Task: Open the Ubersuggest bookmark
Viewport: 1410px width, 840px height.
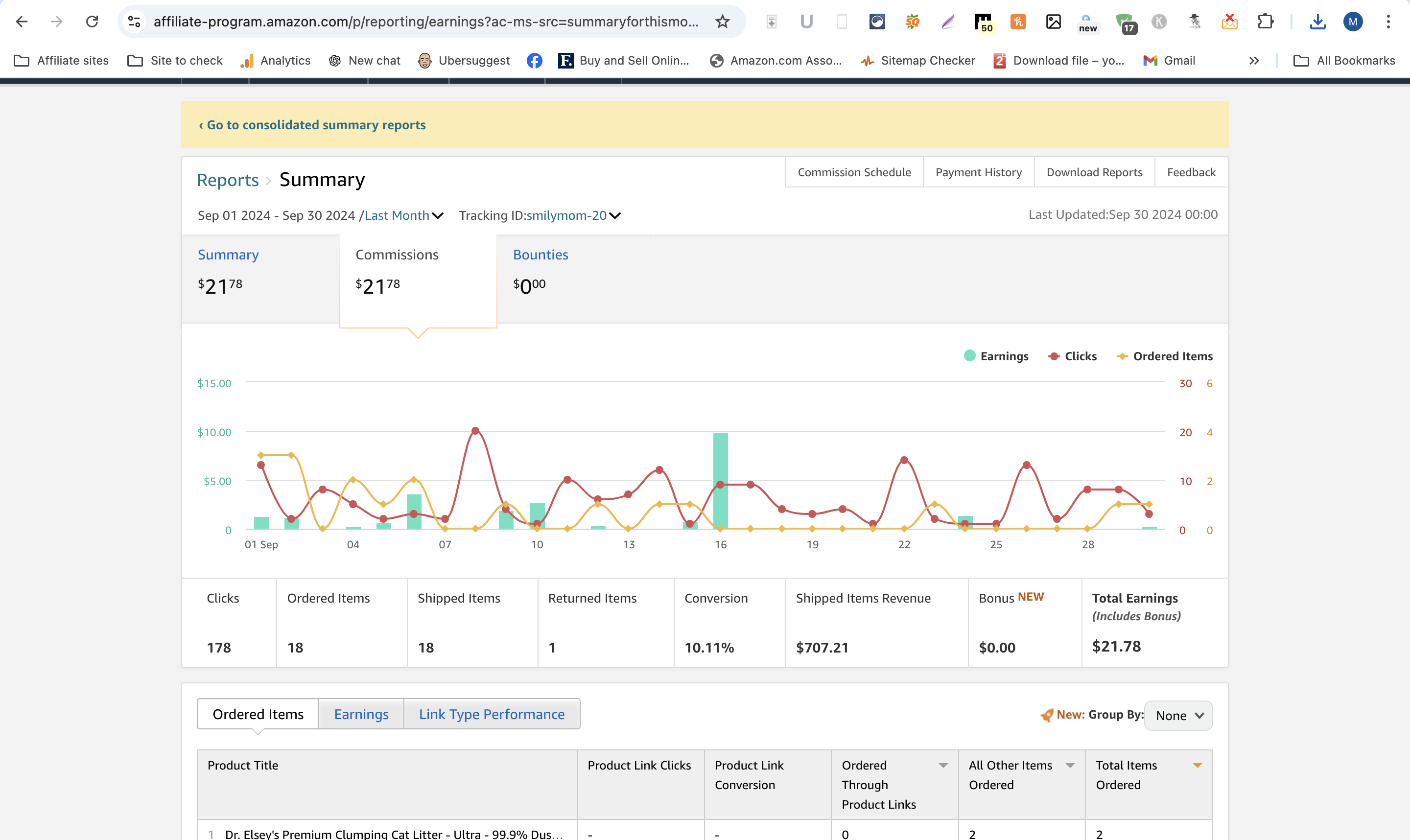Action: [x=464, y=61]
